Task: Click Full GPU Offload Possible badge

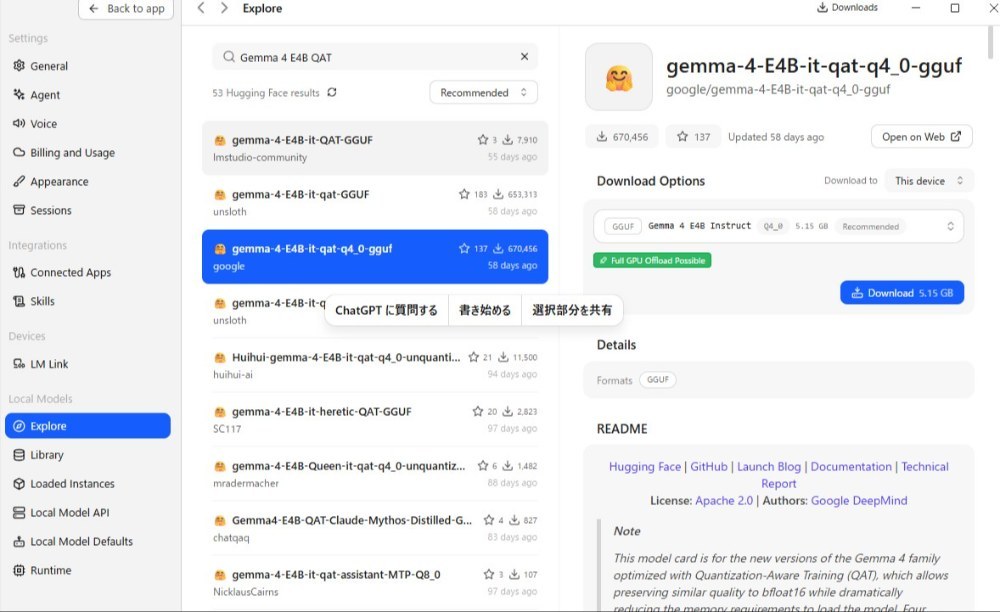Action: click(x=652, y=260)
